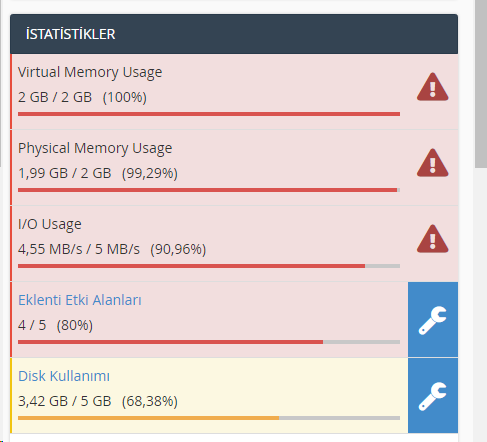487x442 pixels.
Task: Click the Virtual Memory Usage progress bar
Action: [x=209, y=114]
